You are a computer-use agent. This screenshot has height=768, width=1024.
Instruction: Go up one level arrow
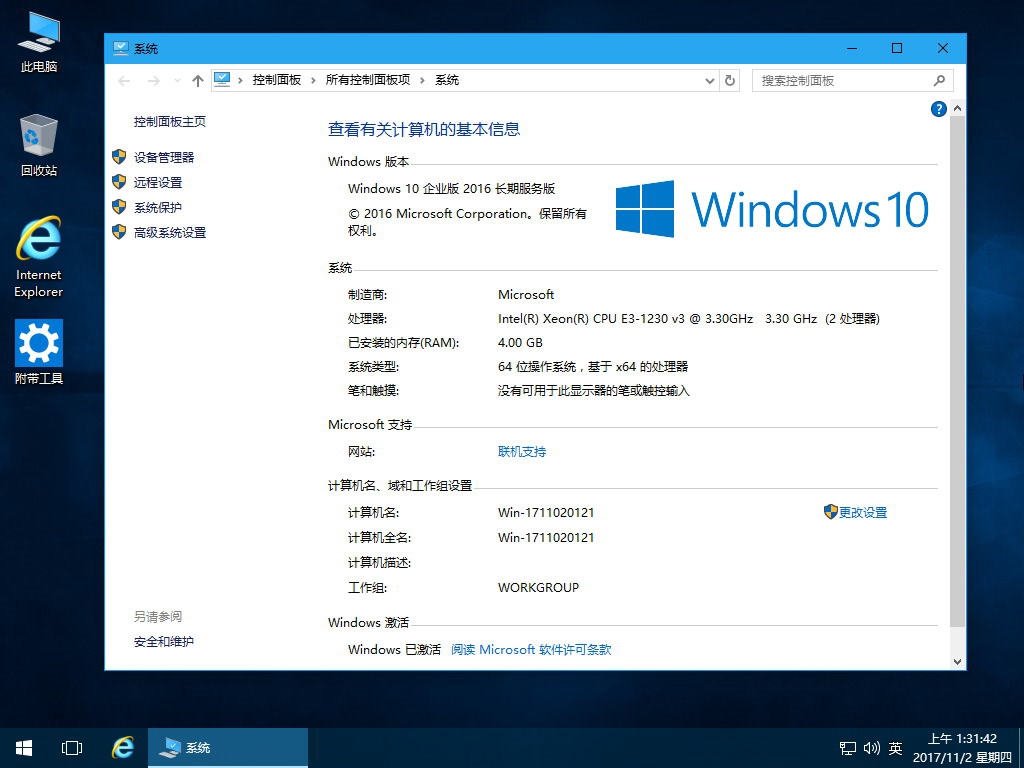[198, 81]
